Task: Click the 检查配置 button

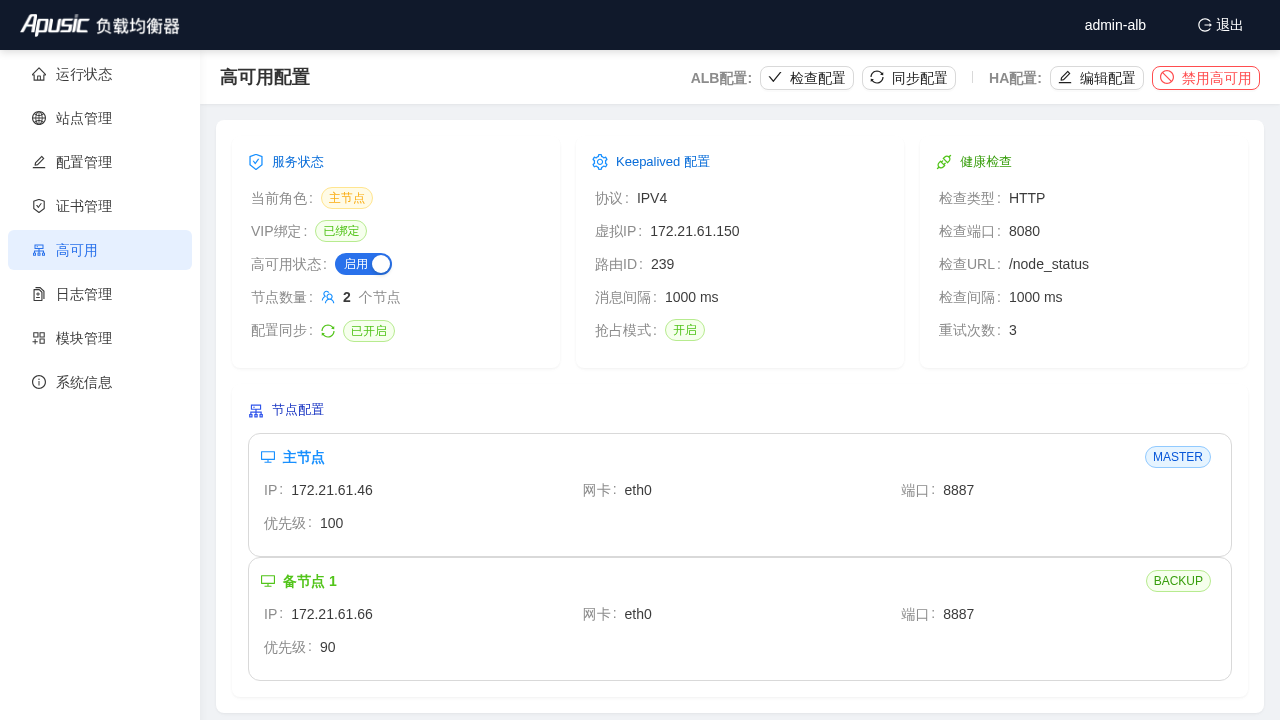Action: tap(807, 78)
